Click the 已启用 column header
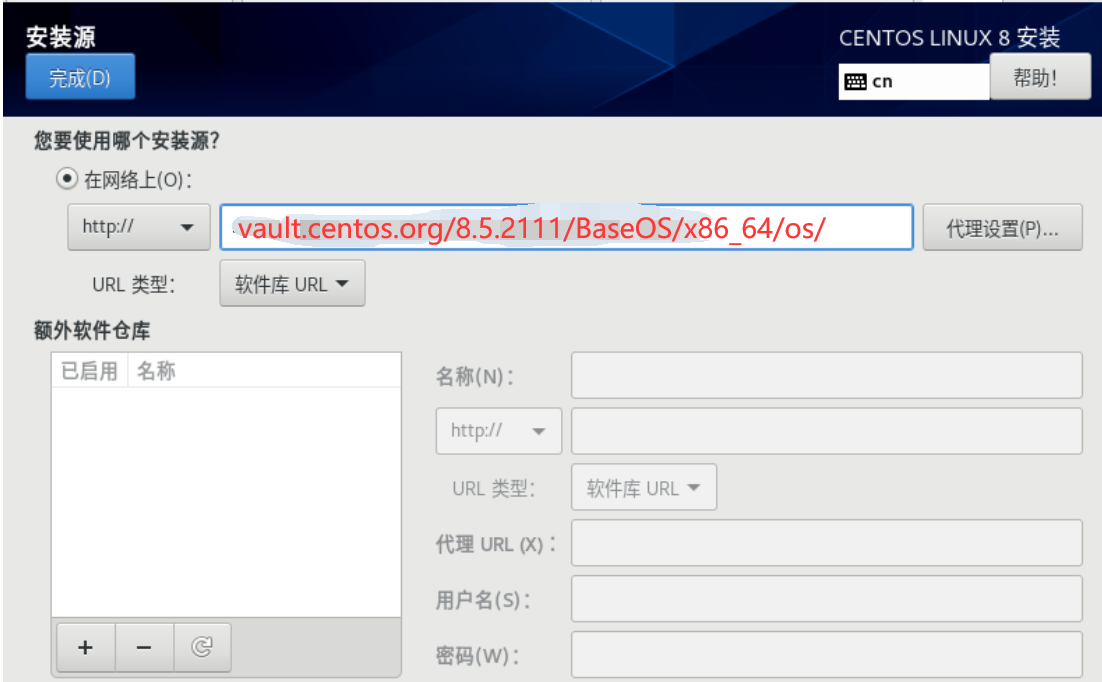 click(89, 371)
